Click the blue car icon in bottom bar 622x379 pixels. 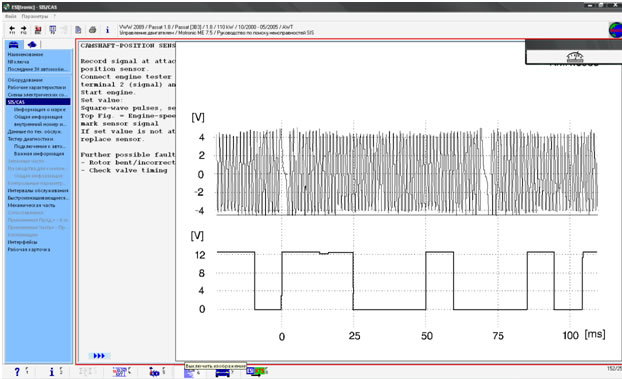point(222,373)
